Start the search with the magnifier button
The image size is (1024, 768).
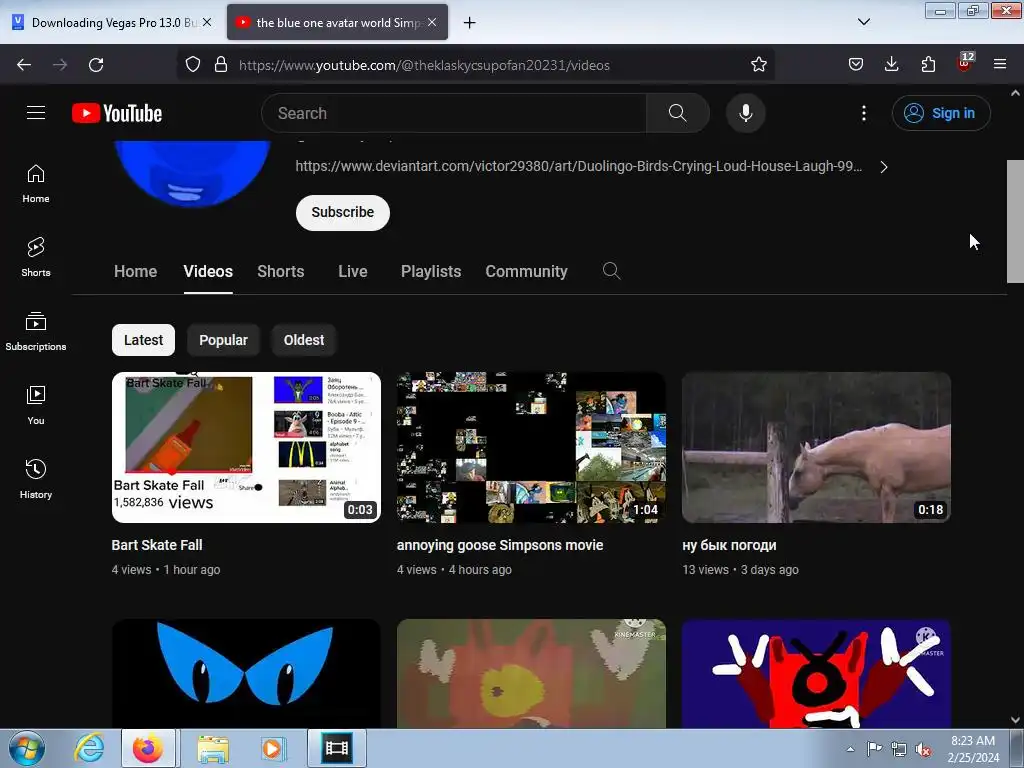pyautogui.click(x=677, y=113)
